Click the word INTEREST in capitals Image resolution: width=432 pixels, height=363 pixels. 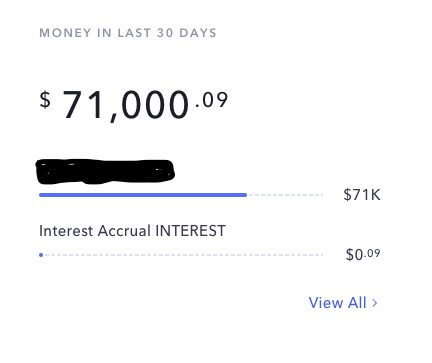coord(191,231)
